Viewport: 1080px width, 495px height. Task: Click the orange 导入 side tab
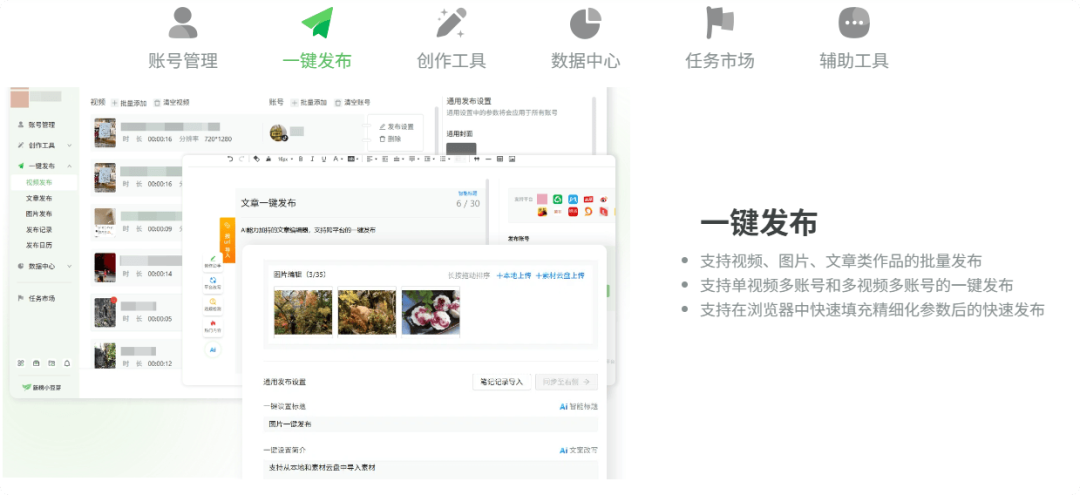coord(227,241)
